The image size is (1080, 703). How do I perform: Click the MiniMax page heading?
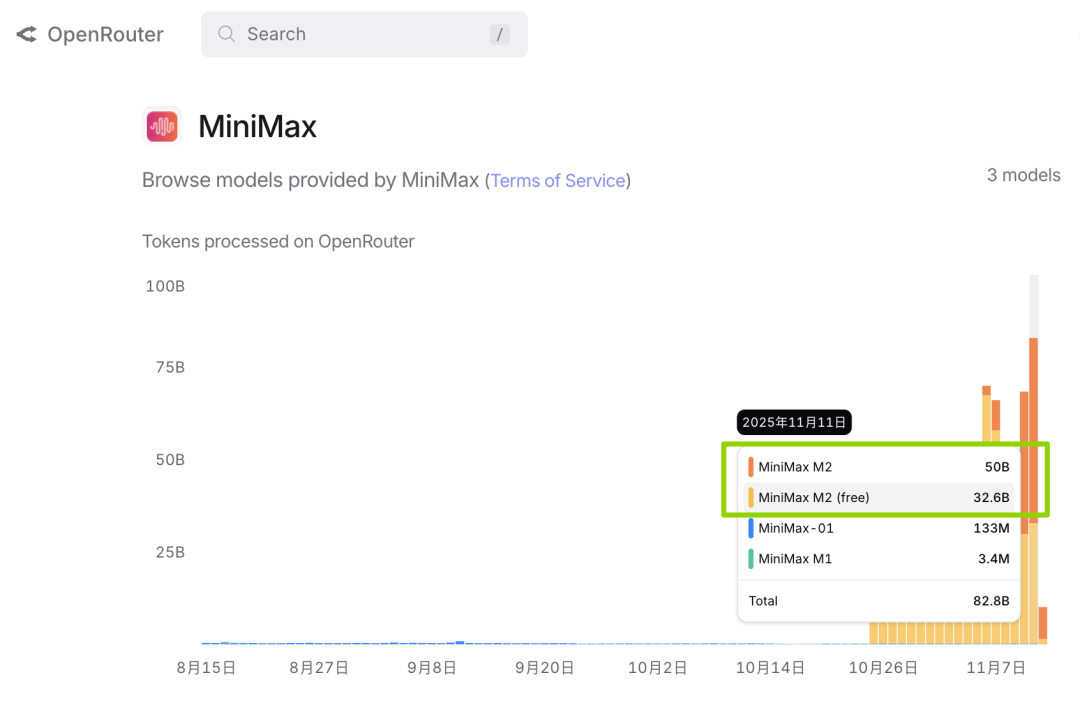257,127
